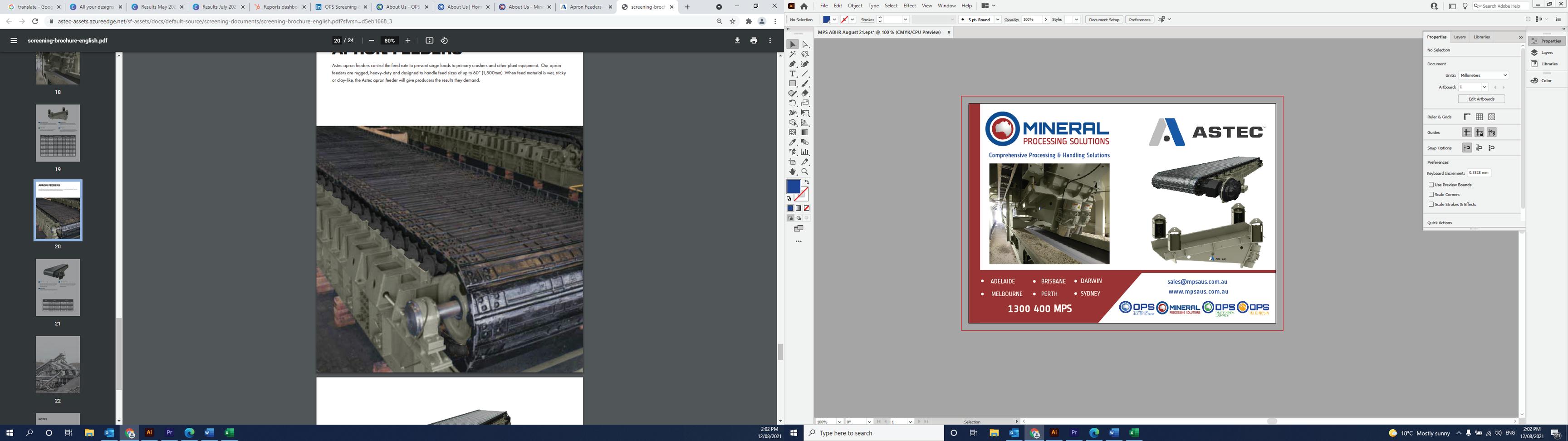Viewport: 1568px width, 441px height.
Task: Open the Units dropdown set to Millimeters
Action: tap(1484, 75)
